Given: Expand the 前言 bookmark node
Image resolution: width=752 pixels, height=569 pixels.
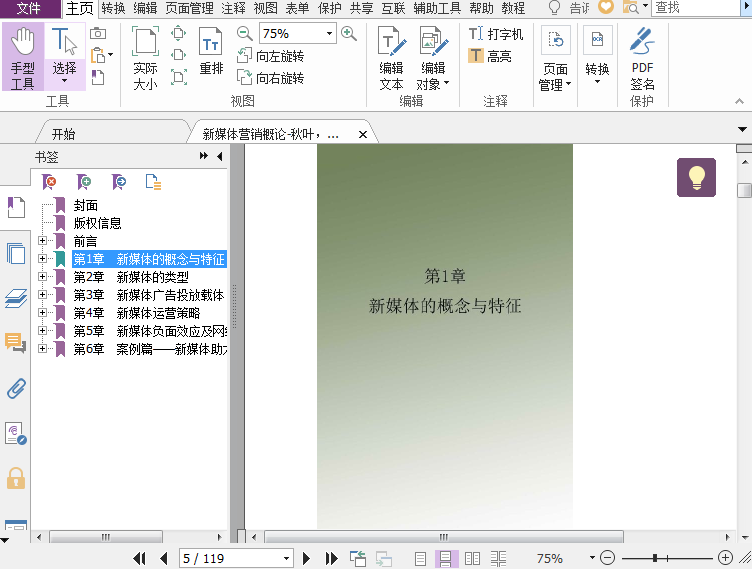Looking at the screenshot, I should [x=42, y=241].
